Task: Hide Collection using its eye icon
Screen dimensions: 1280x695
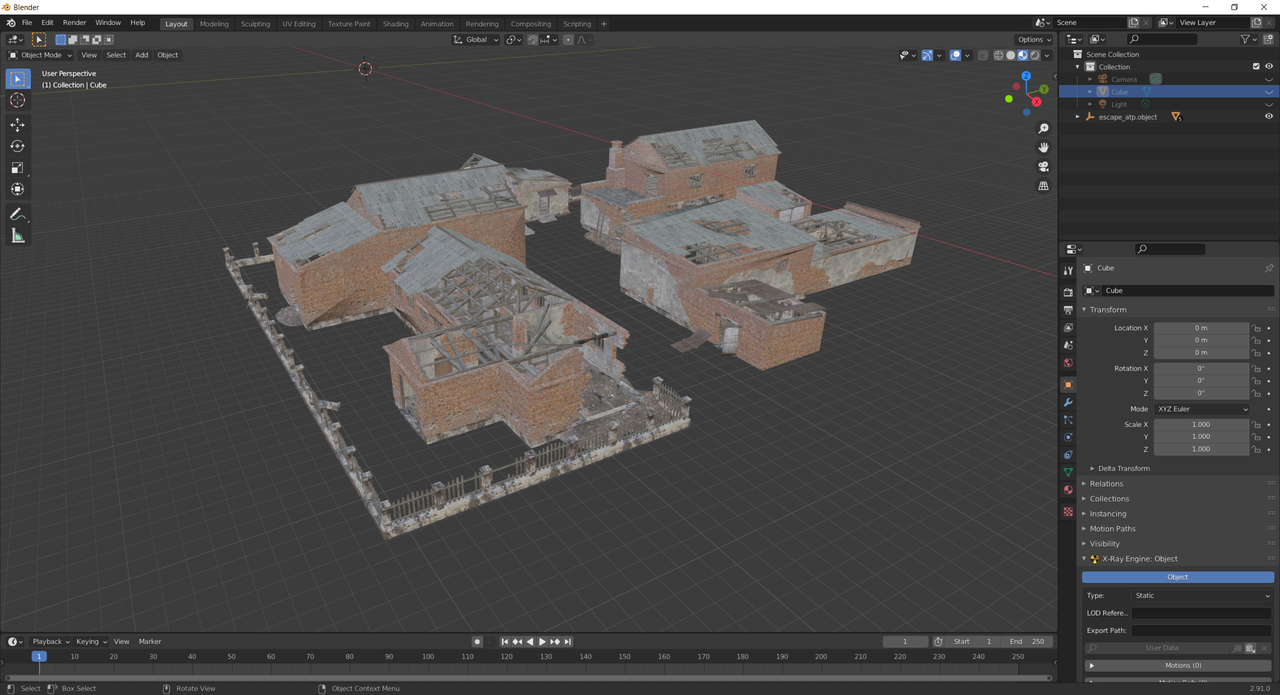Action: 1269,67
